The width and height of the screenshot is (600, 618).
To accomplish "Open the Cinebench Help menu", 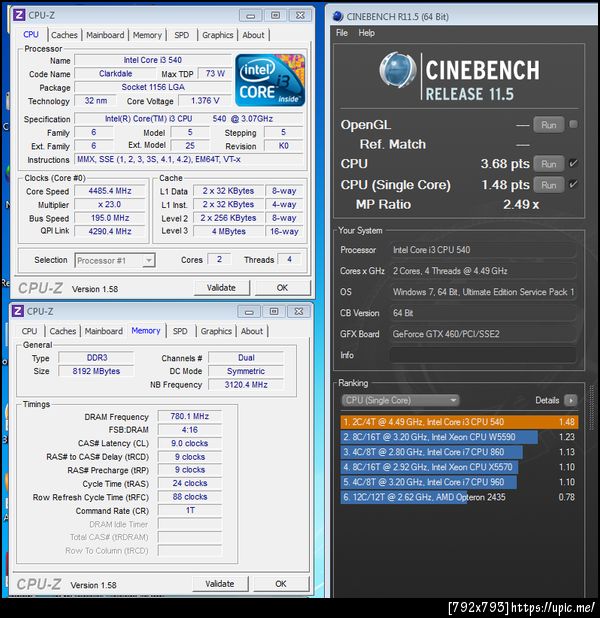I will (x=367, y=33).
